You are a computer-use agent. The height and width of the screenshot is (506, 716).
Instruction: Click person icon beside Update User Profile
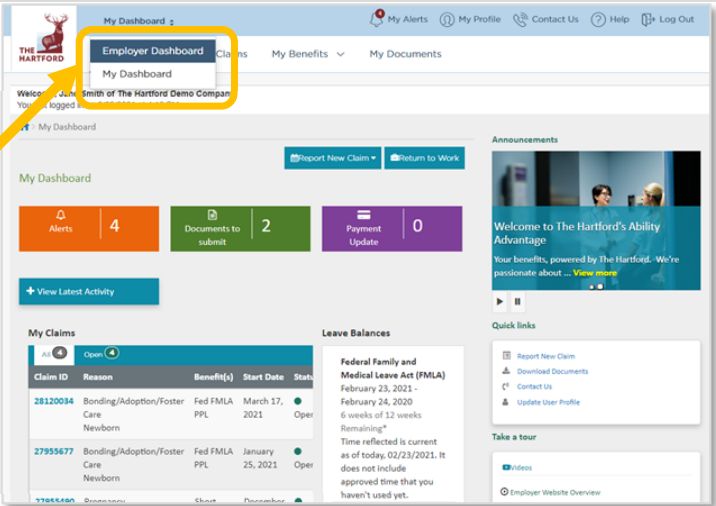(x=505, y=402)
